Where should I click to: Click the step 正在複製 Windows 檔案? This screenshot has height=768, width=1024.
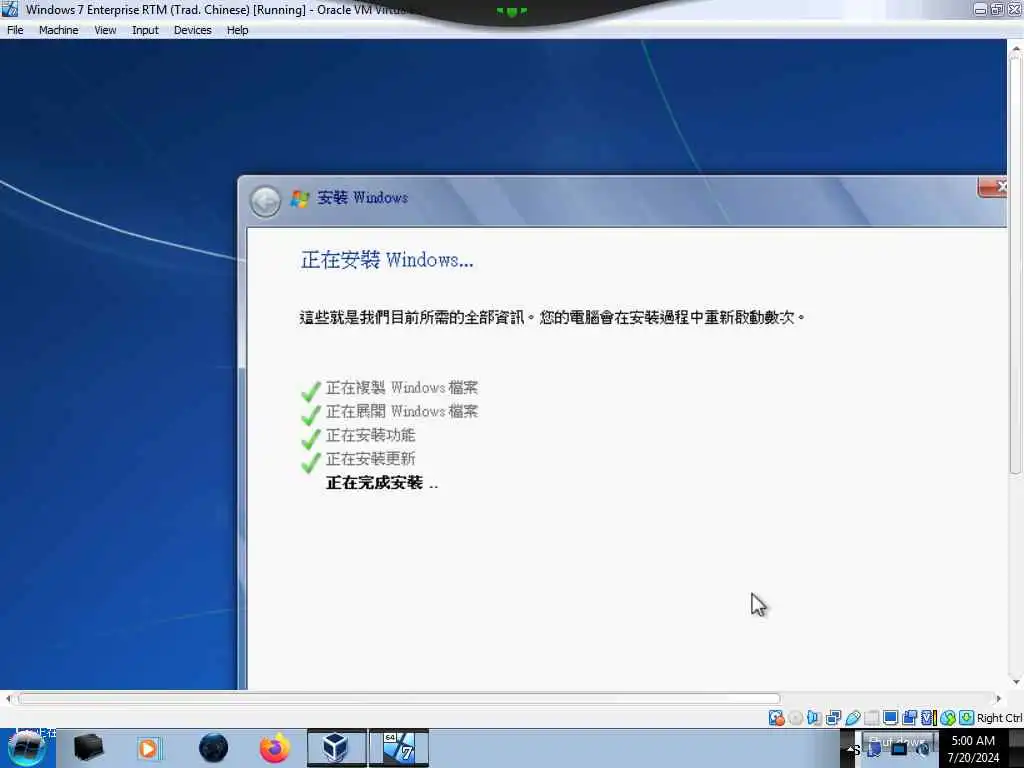coord(402,388)
